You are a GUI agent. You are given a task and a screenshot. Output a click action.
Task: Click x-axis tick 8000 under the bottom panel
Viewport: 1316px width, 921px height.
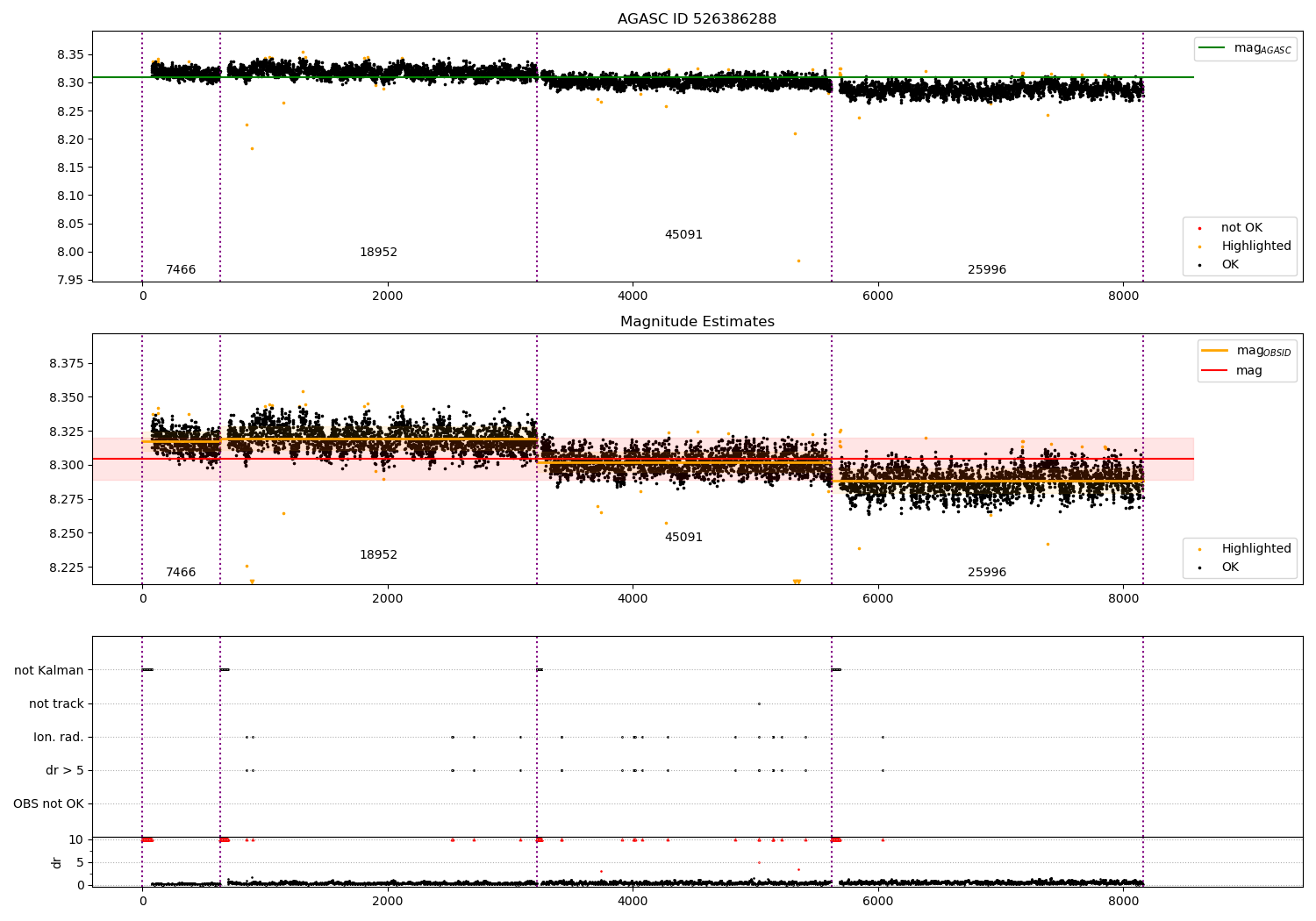pyautogui.click(x=1123, y=901)
